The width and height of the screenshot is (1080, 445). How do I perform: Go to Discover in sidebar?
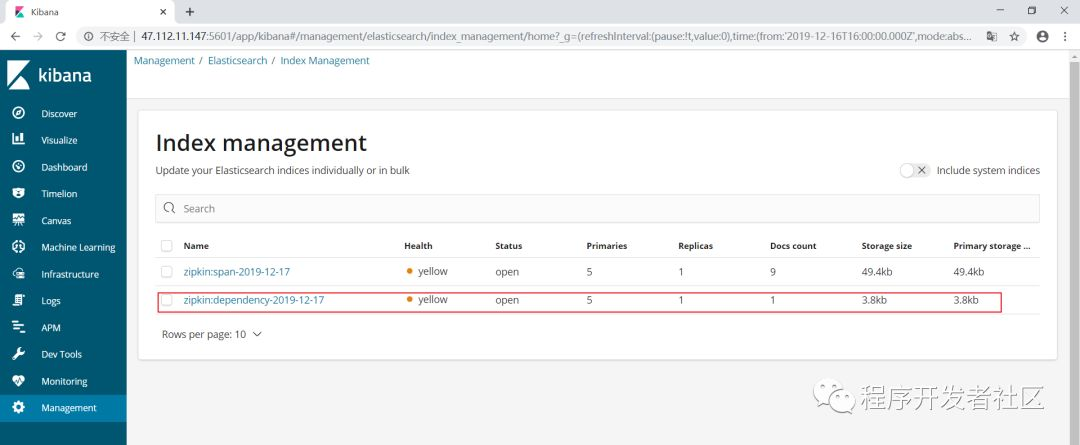pos(59,114)
